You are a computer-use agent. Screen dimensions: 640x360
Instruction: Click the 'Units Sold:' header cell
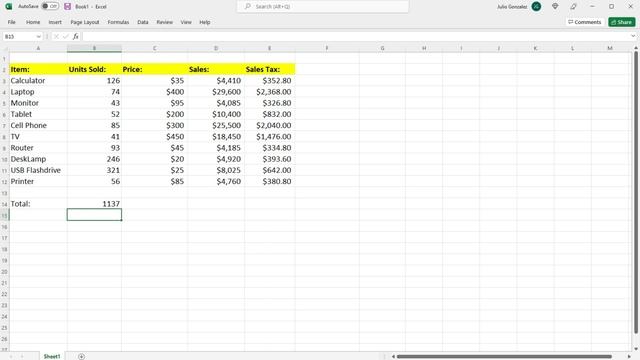[x=94, y=69]
